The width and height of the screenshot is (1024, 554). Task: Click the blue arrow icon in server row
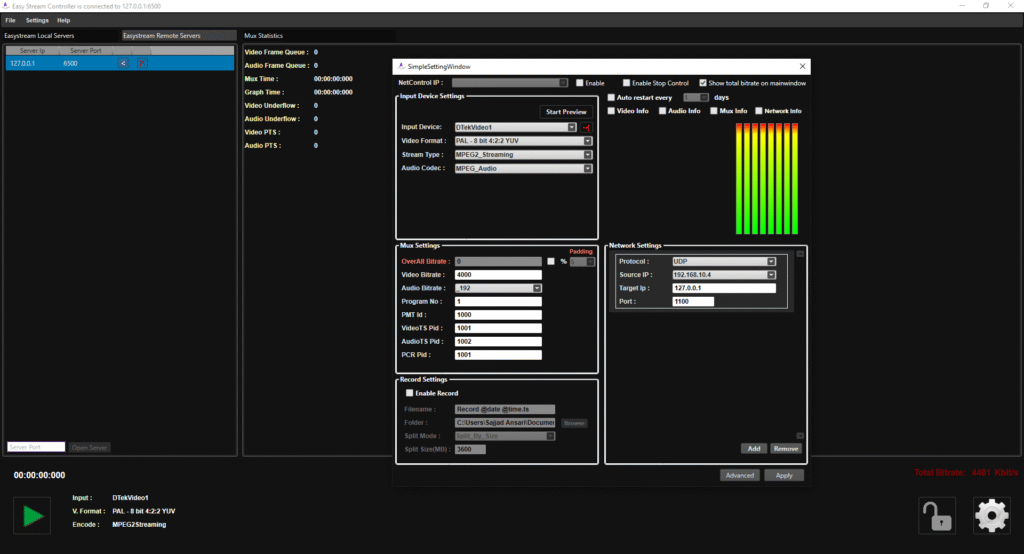click(x=123, y=63)
